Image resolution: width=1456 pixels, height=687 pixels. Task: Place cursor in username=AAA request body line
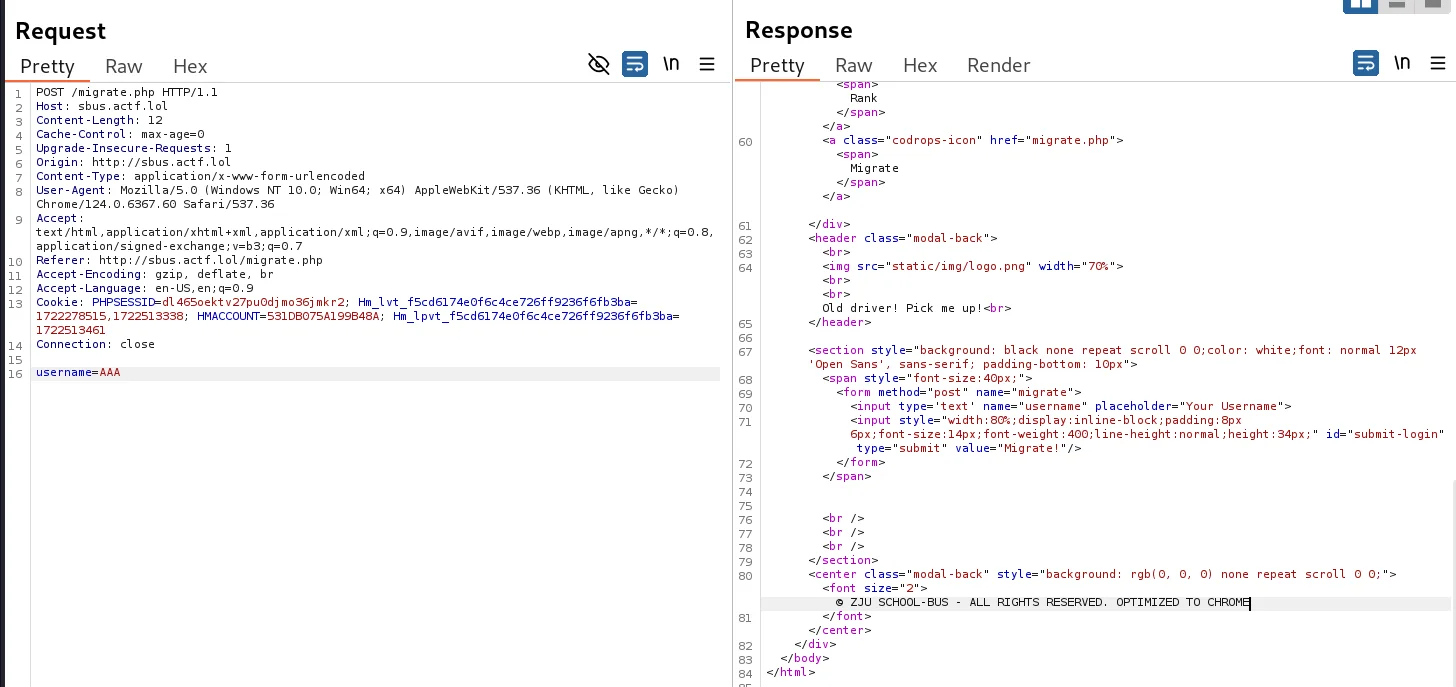click(x=78, y=373)
